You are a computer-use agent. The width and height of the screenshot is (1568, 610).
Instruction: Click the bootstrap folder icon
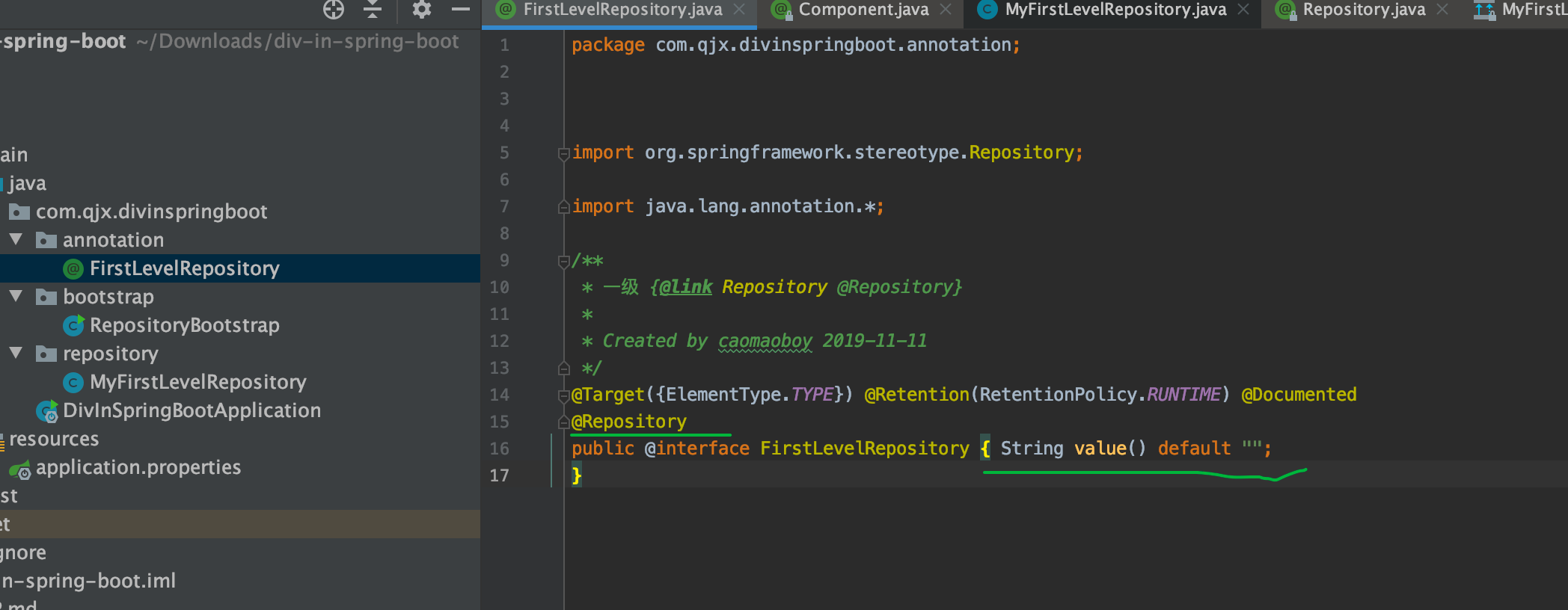(46, 297)
